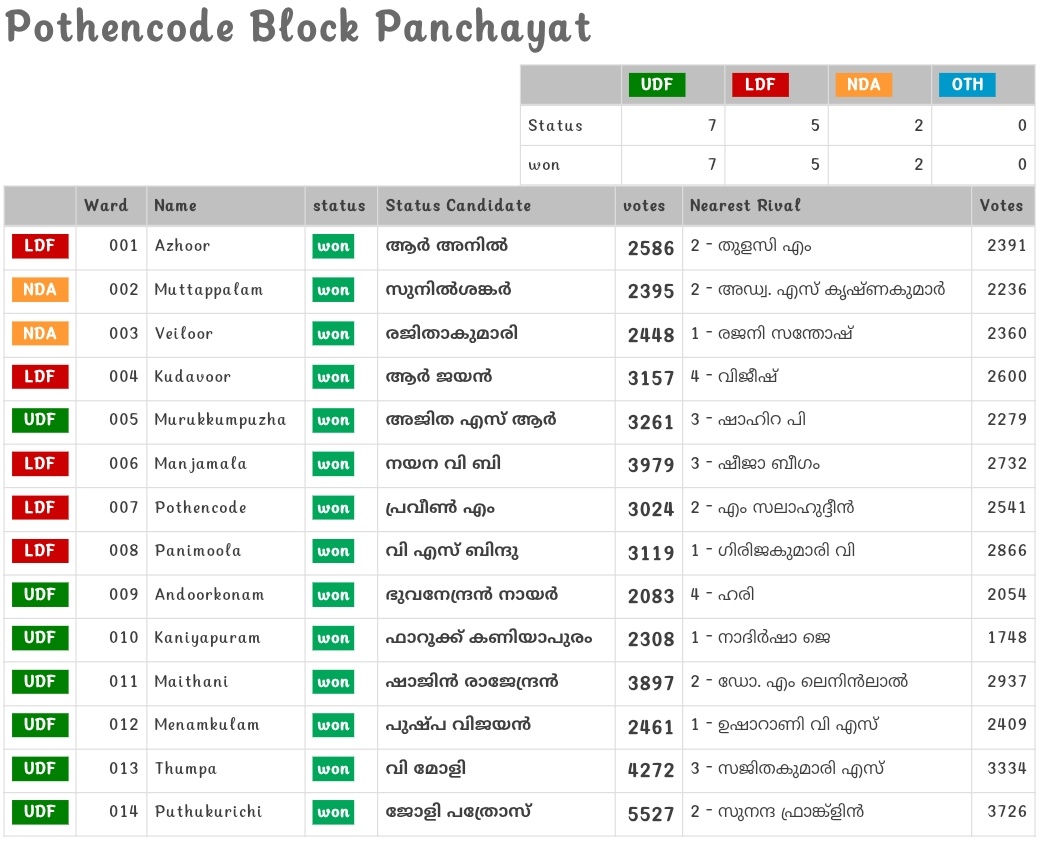The width and height of the screenshot is (1041, 861).
Task: Click the won status badge for Pothencode
Action: pyautogui.click(x=333, y=508)
